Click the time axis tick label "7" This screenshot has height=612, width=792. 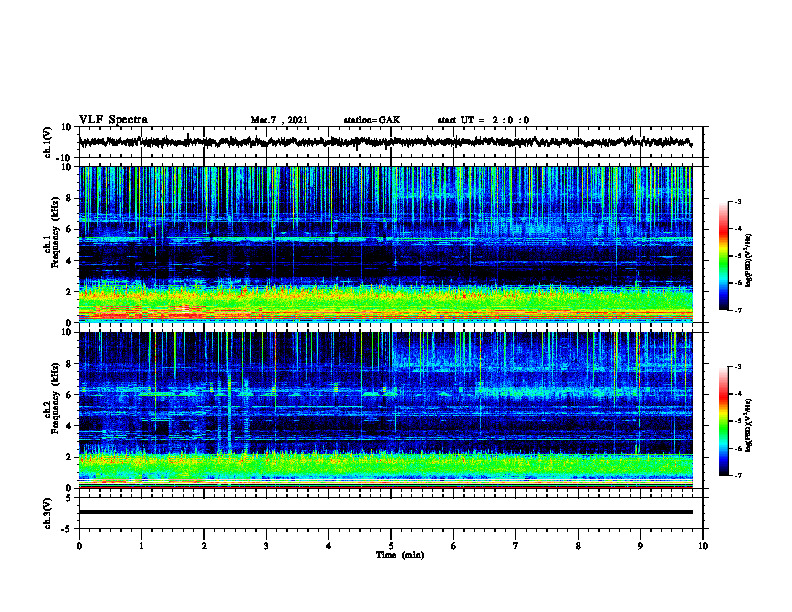[x=516, y=546]
